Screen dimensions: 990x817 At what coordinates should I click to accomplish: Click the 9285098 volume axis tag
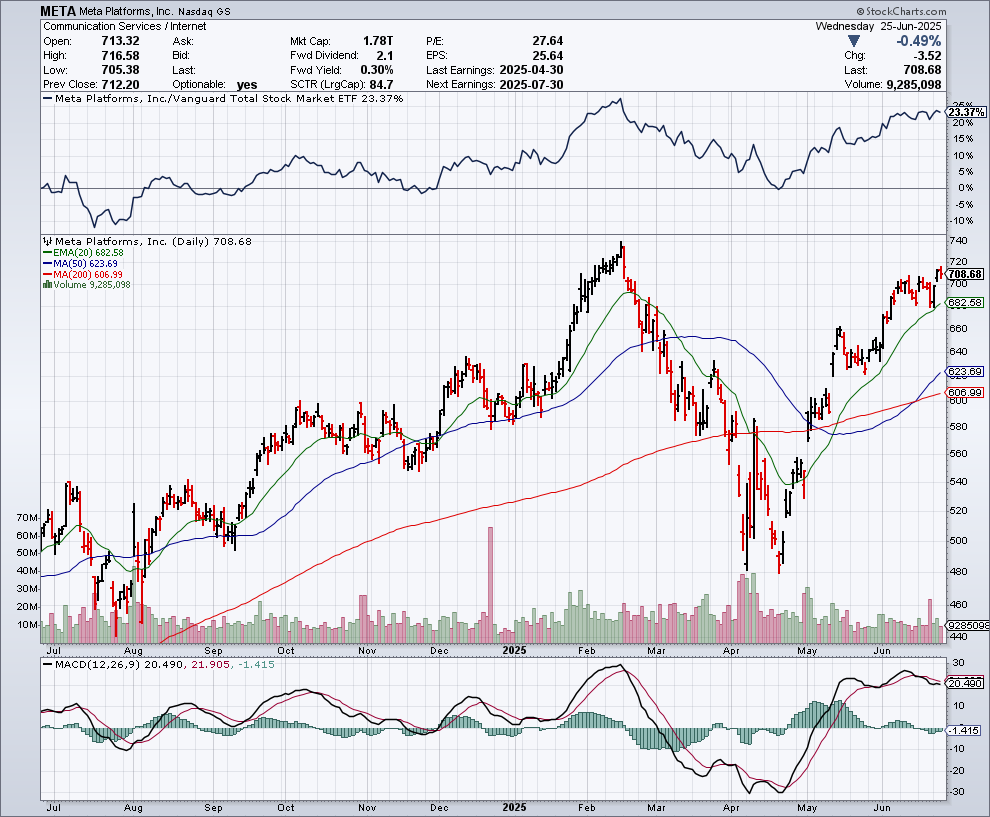[966, 626]
